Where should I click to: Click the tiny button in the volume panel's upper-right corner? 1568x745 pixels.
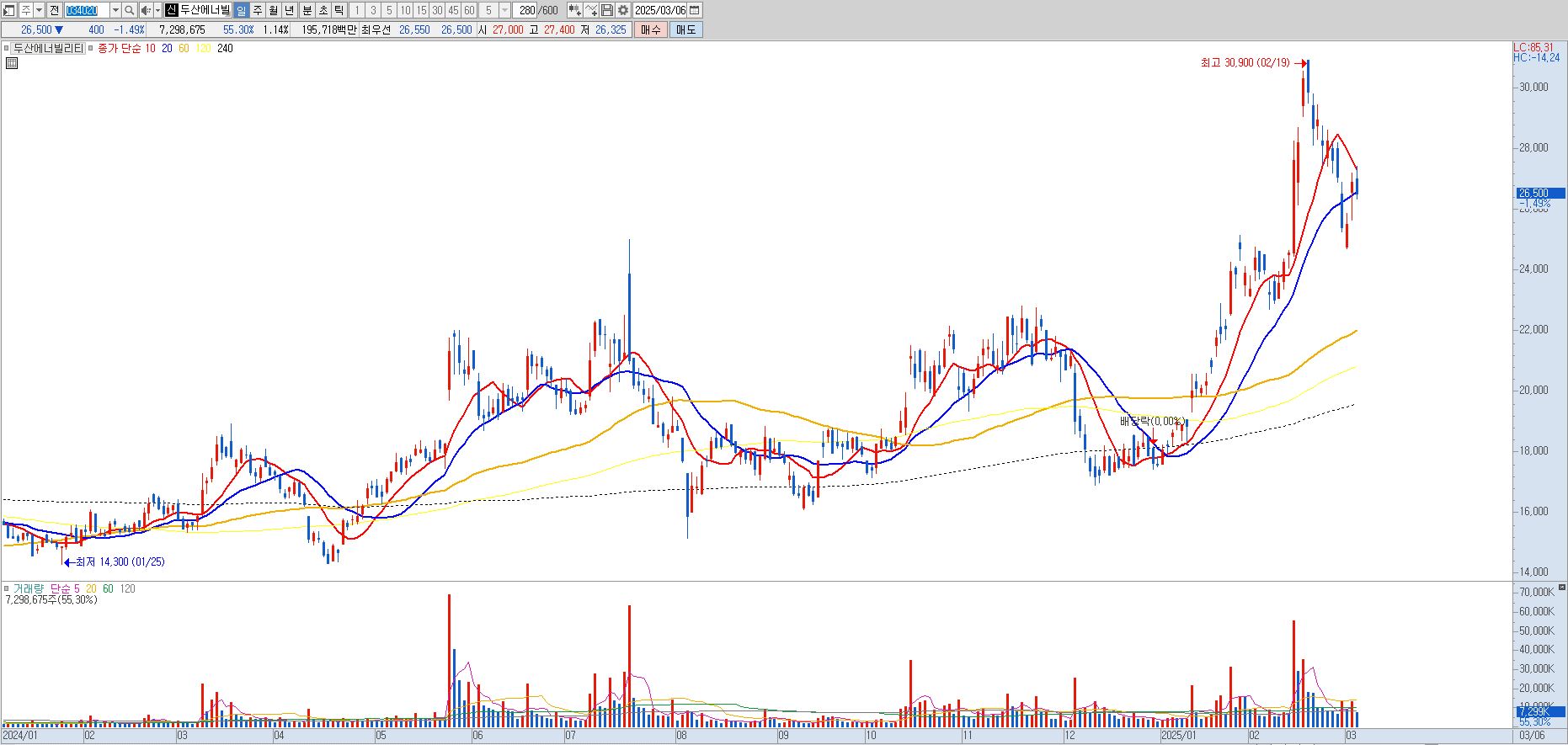[x=1562, y=588]
